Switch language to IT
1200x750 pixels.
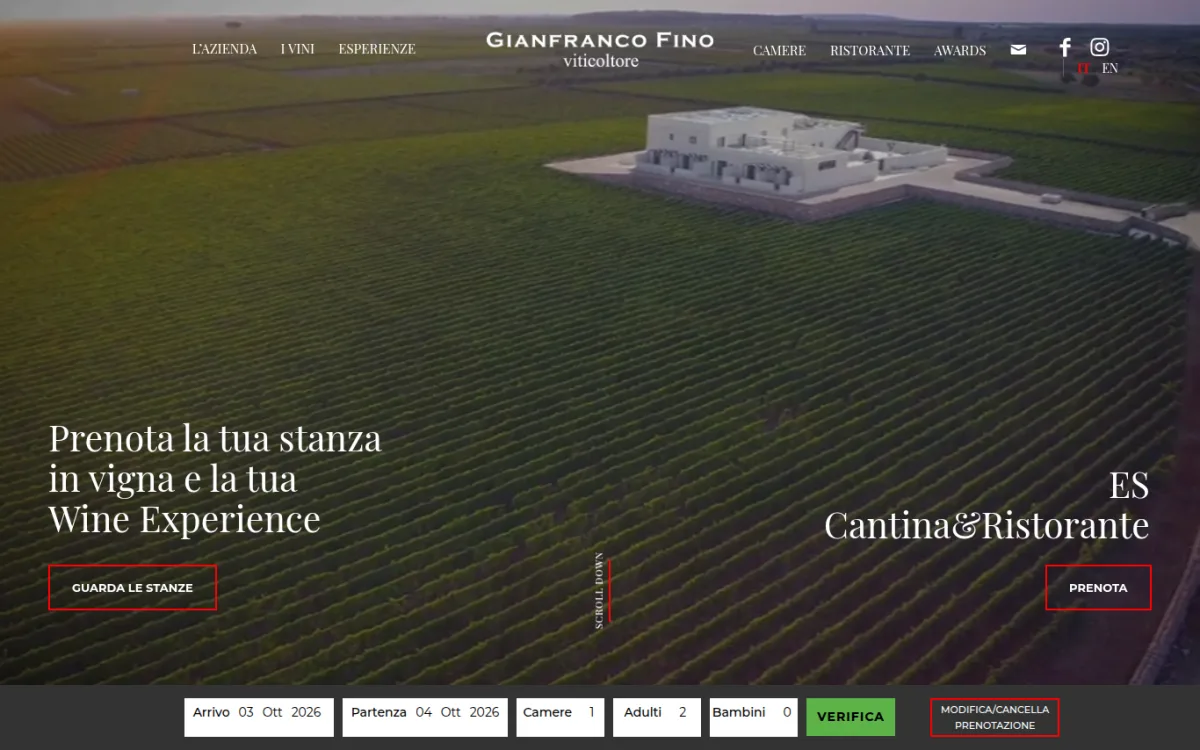click(1083, 68)
